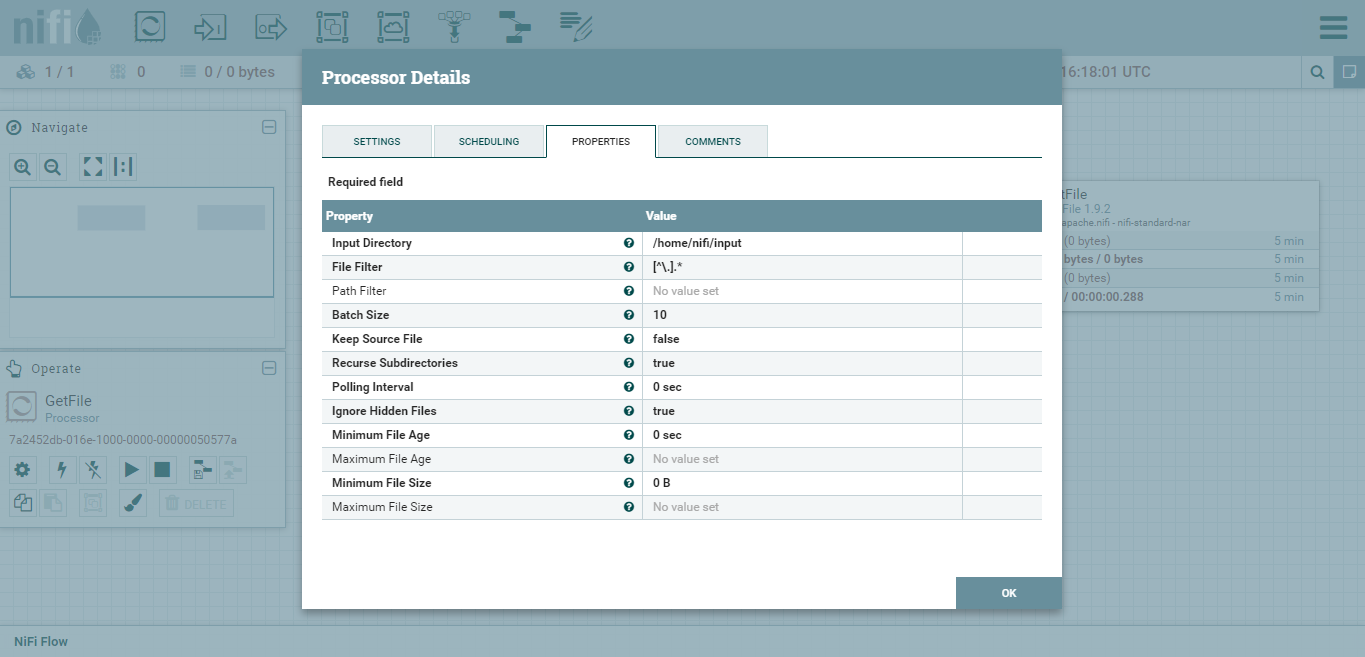Click the Keep Source File value false

tap(666, 339)
